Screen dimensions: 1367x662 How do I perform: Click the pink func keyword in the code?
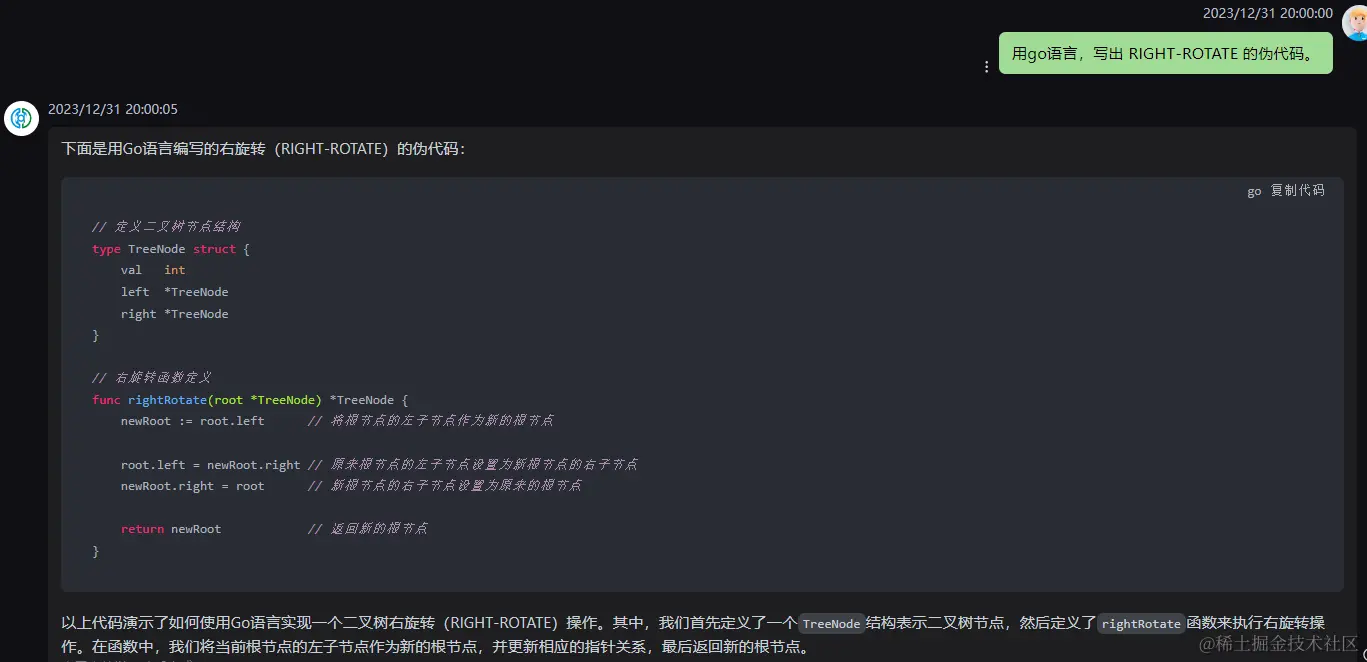point(105,399)
